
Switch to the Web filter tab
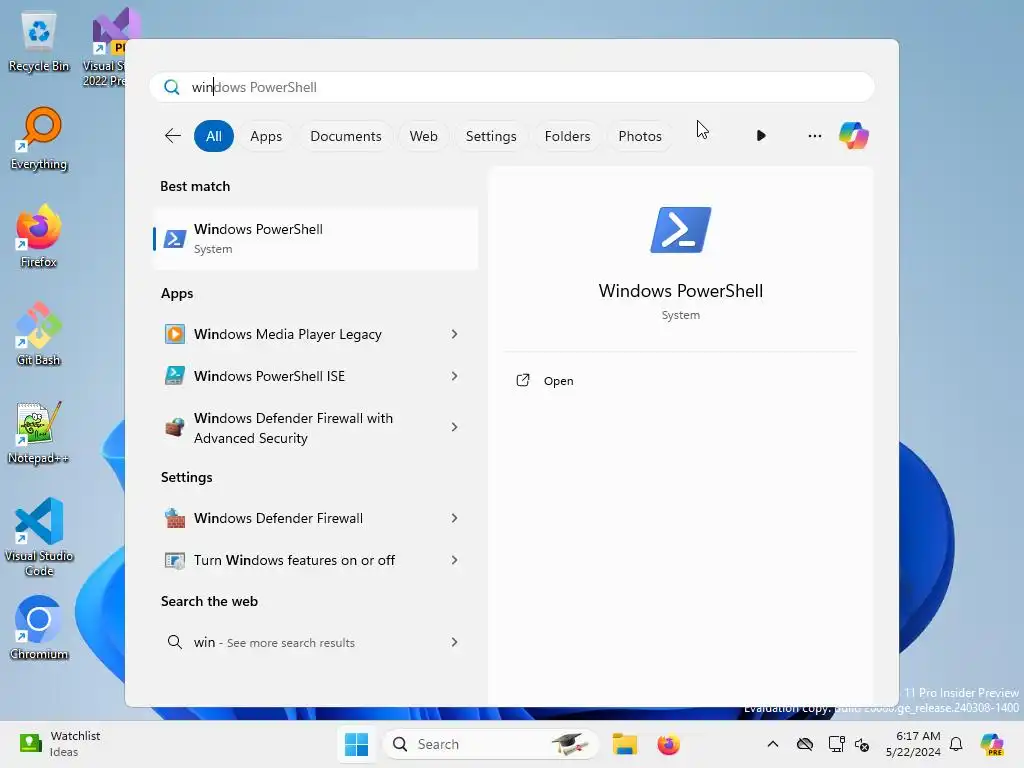point(423,136)
